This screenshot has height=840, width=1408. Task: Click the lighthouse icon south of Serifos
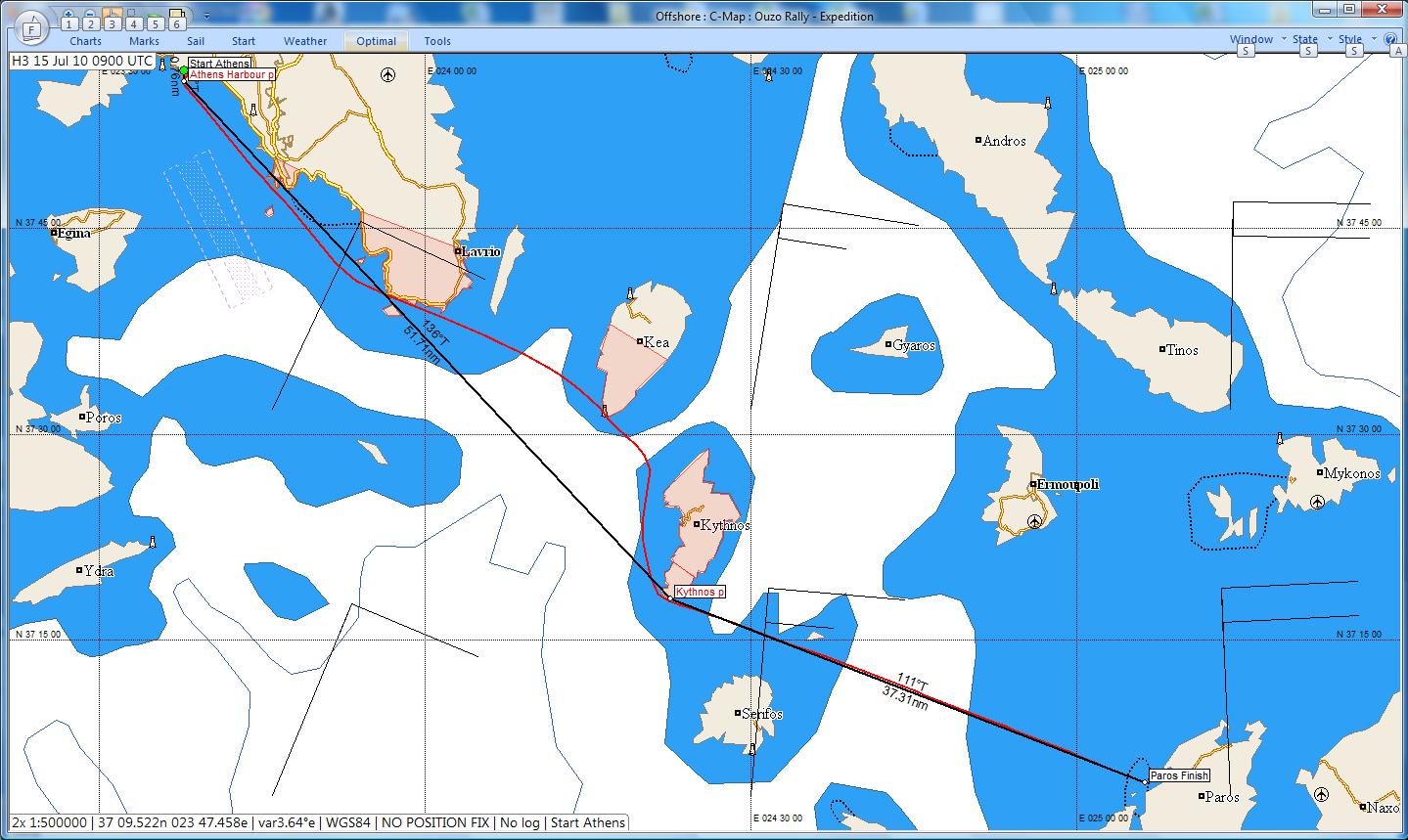pos(751,750)
